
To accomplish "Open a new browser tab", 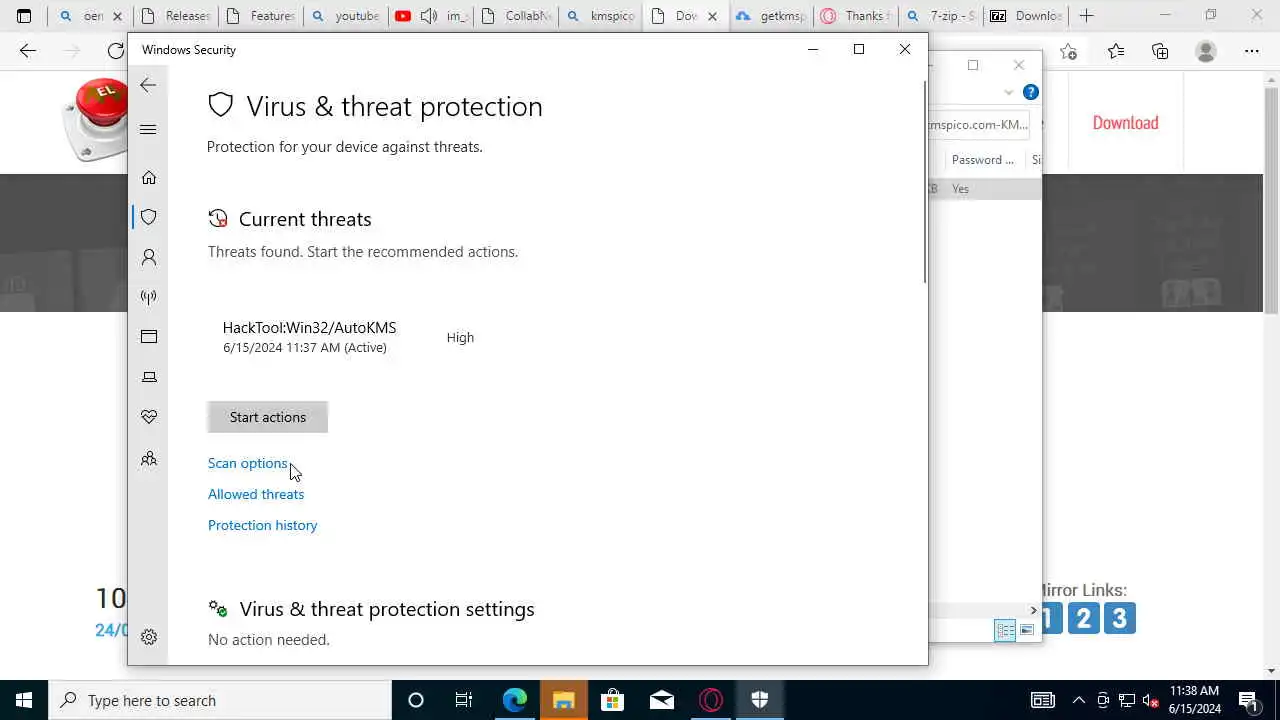I will pyautogui.click(x=1087, y=16).
